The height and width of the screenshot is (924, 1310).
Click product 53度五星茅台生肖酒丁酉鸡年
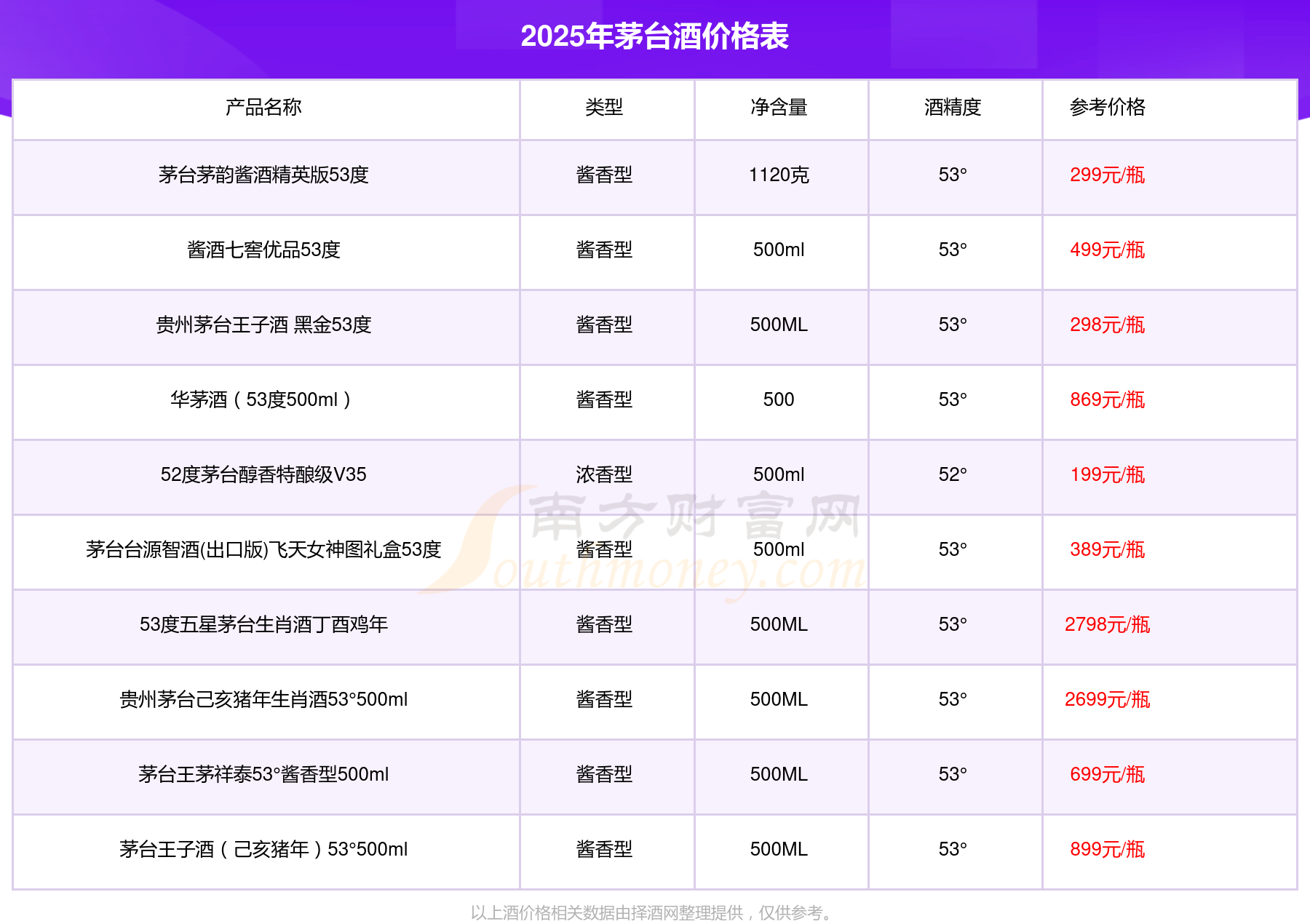pyautogui.click(x=263, y=625)
